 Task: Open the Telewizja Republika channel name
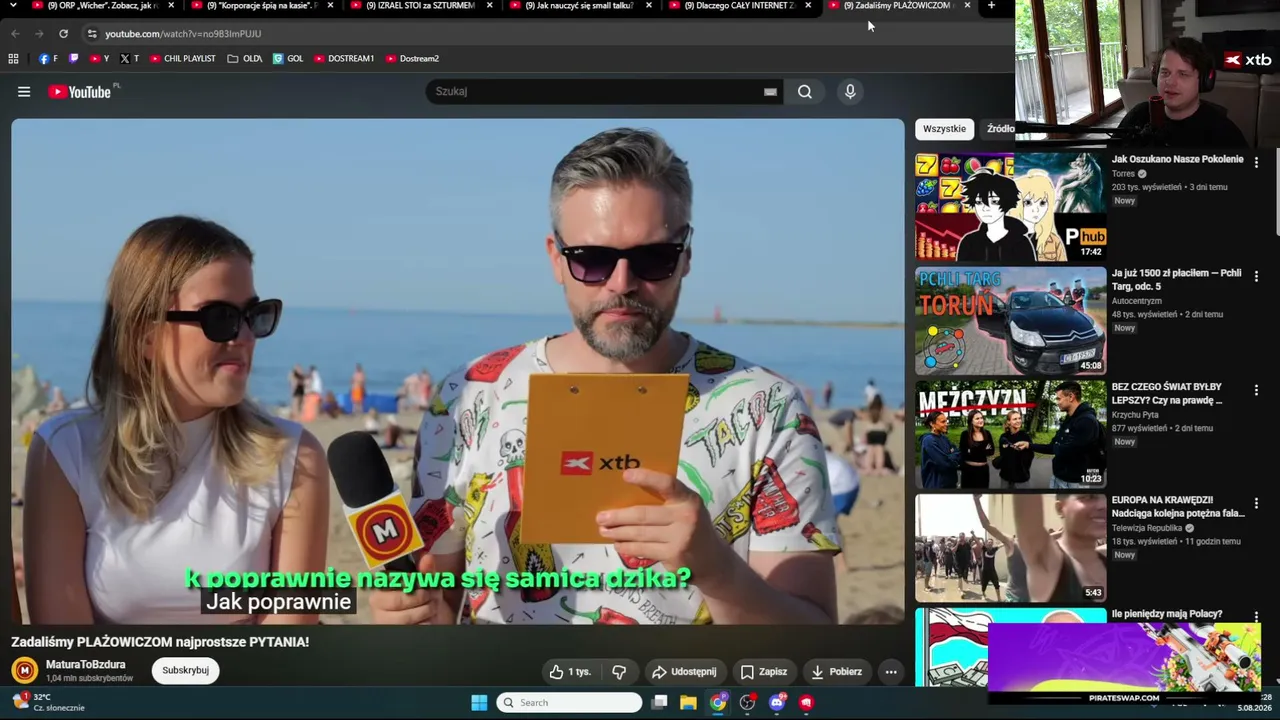[1148, 528]
